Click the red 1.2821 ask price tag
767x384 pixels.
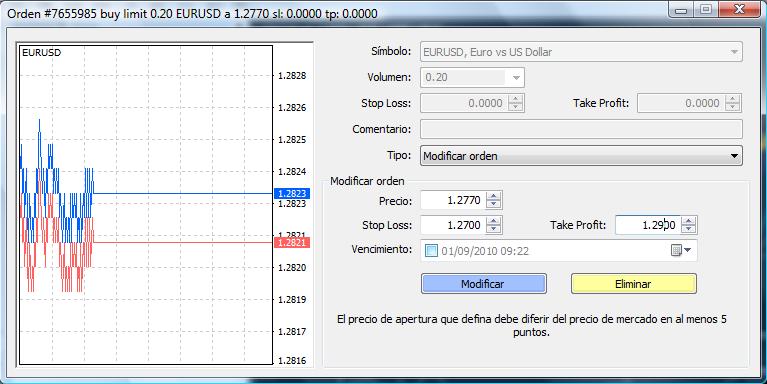point(292,243)
